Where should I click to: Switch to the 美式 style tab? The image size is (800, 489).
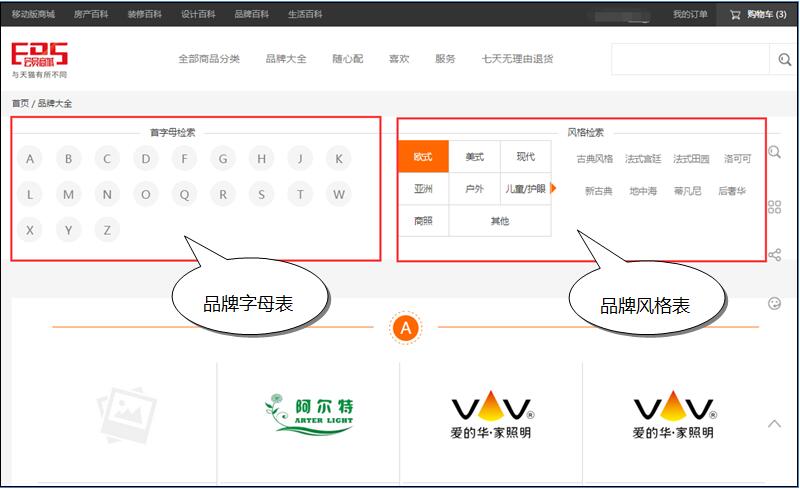474,157
